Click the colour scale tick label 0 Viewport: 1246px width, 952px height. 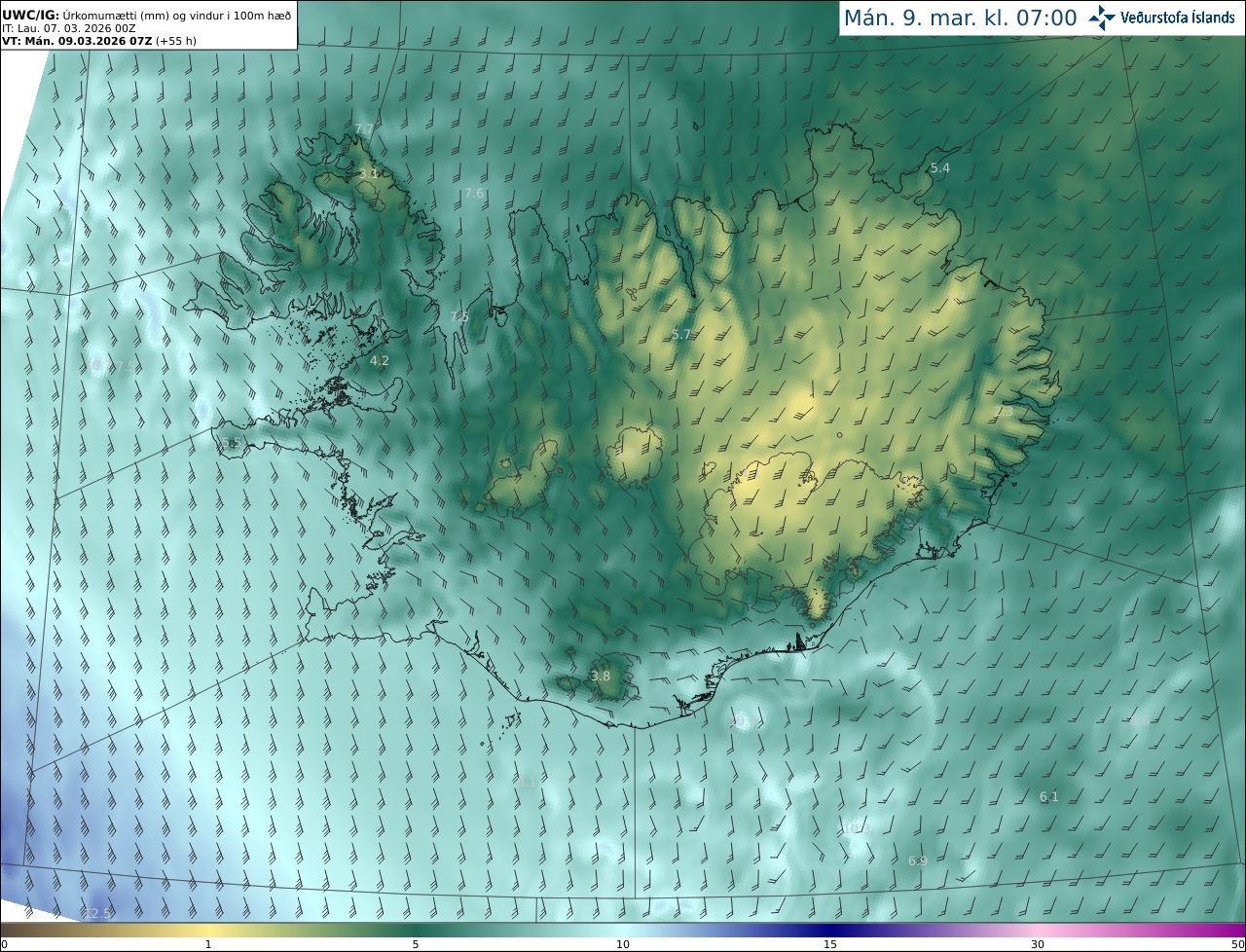point(4,944)
